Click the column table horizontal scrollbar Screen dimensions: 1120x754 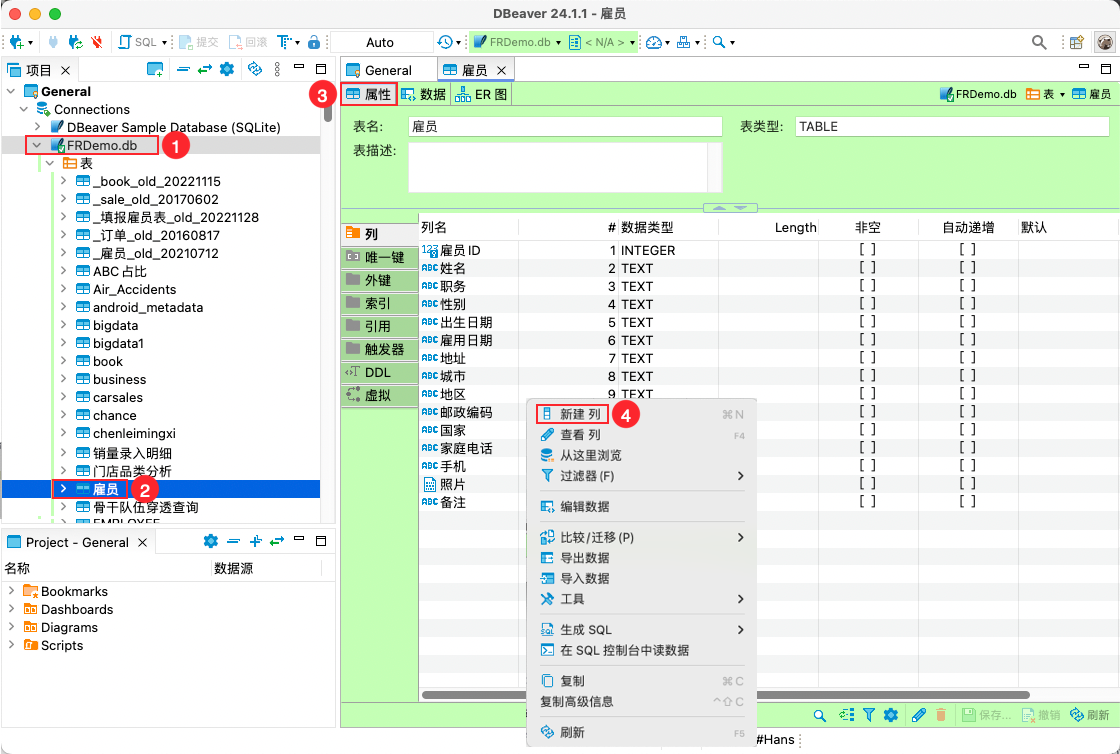[x=726, y=695]
